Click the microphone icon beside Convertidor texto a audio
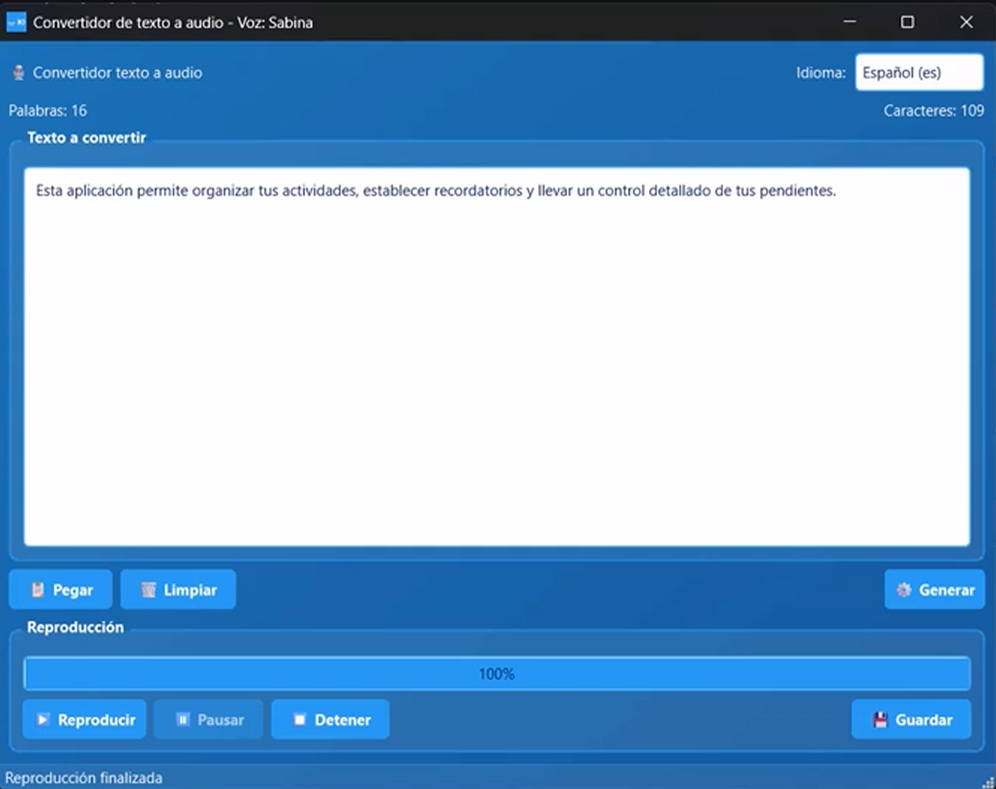 coord(18,73)
